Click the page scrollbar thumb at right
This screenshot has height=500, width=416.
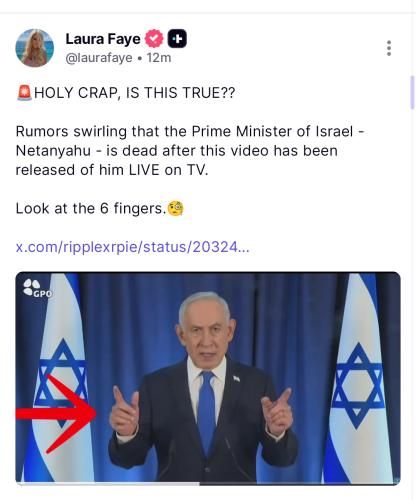point(413,92)
